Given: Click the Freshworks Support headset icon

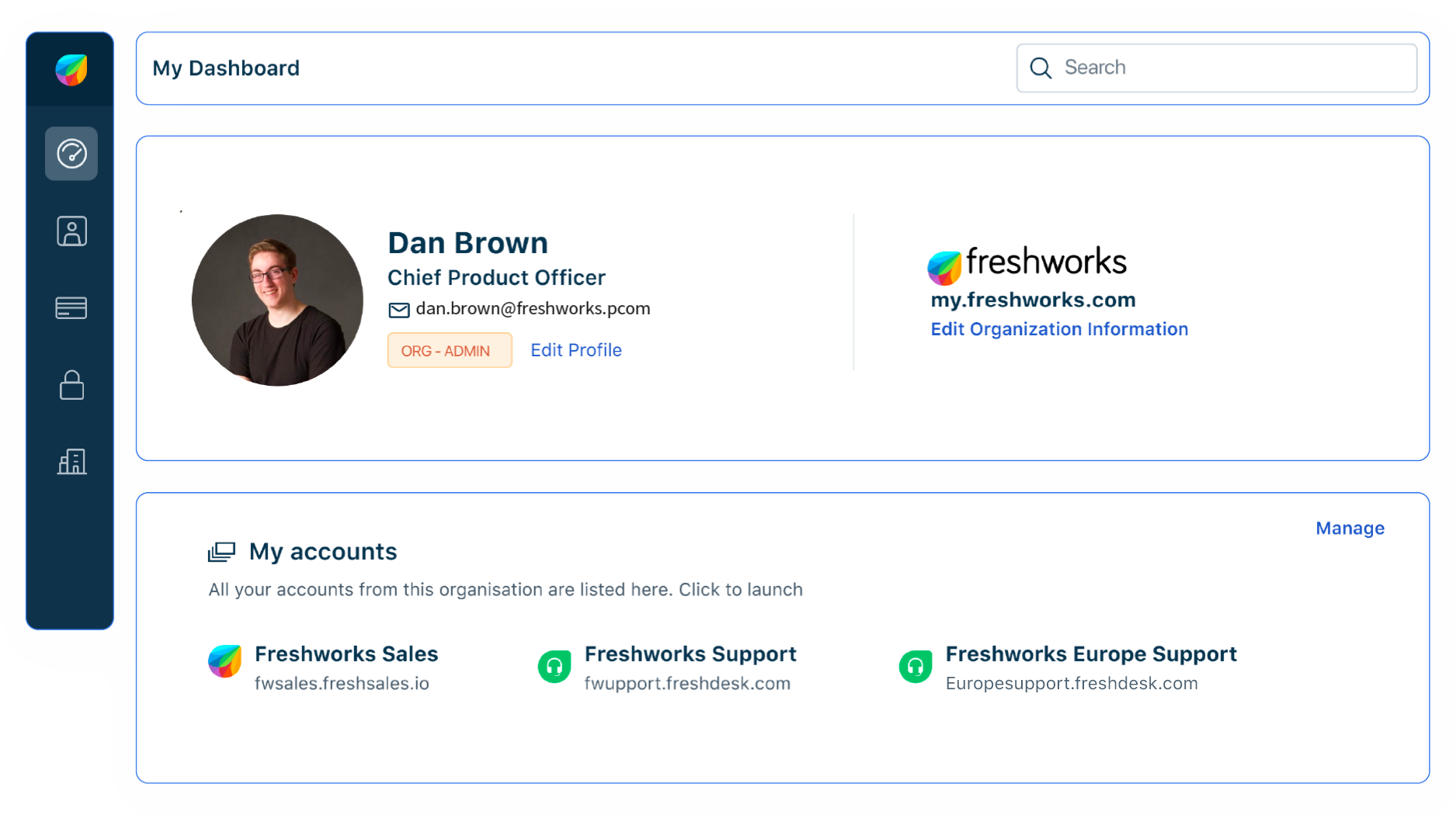Looking at the screenshot, I should point(554,667).
